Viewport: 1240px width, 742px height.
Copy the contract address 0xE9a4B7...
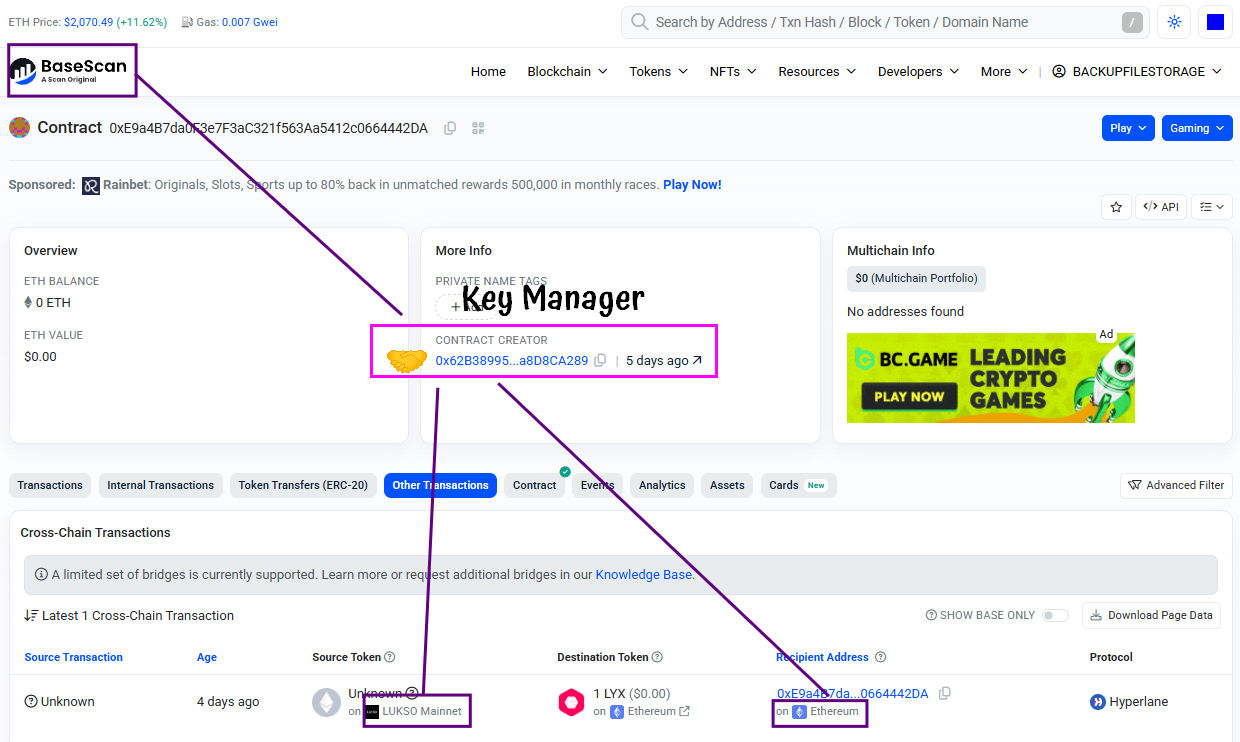450,128
